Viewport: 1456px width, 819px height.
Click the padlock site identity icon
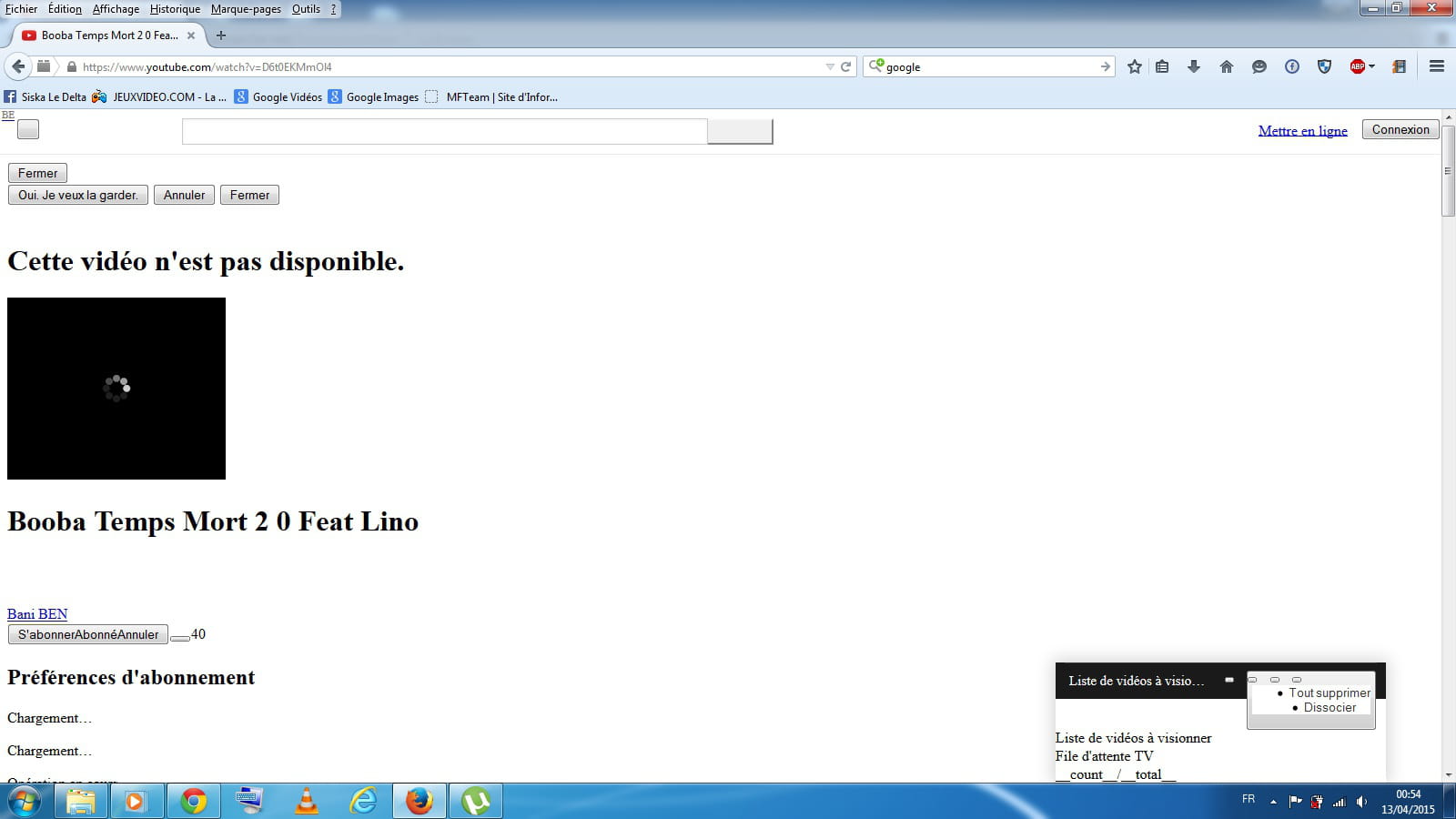pyautogui.click(x=72, y=66)
